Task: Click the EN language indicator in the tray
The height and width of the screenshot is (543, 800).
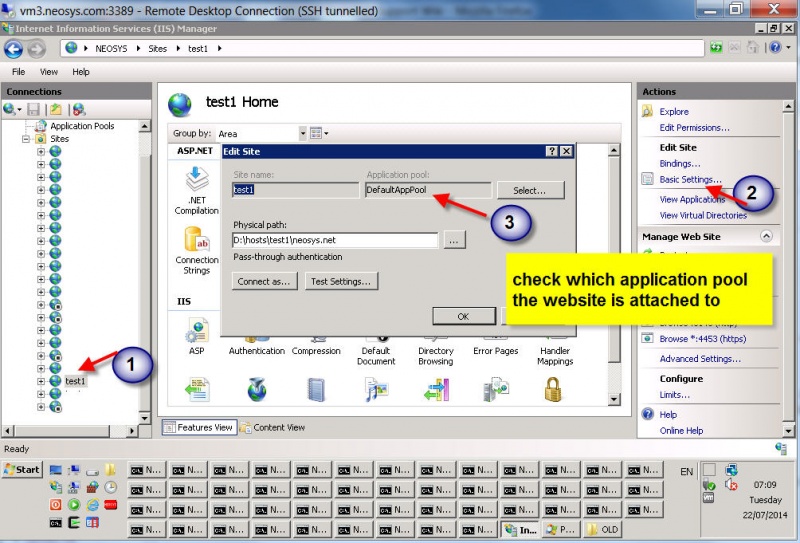Action: [x=687, y=472]
